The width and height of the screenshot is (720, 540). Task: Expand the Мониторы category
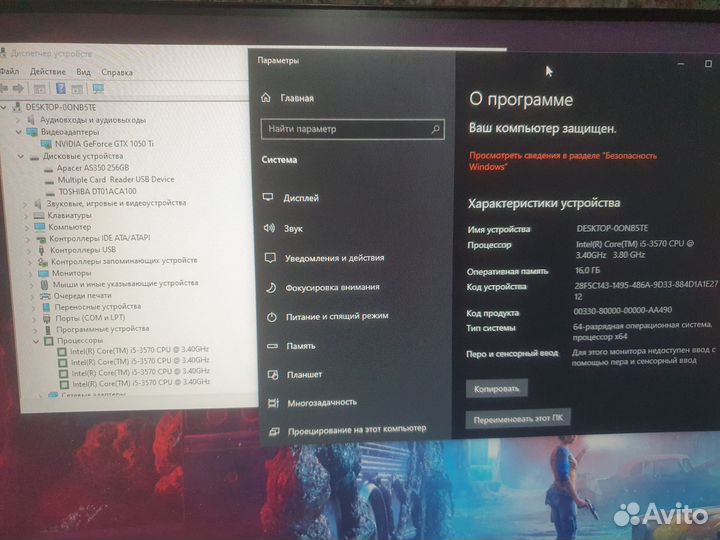pyautogui.click(x=31, y=274)
